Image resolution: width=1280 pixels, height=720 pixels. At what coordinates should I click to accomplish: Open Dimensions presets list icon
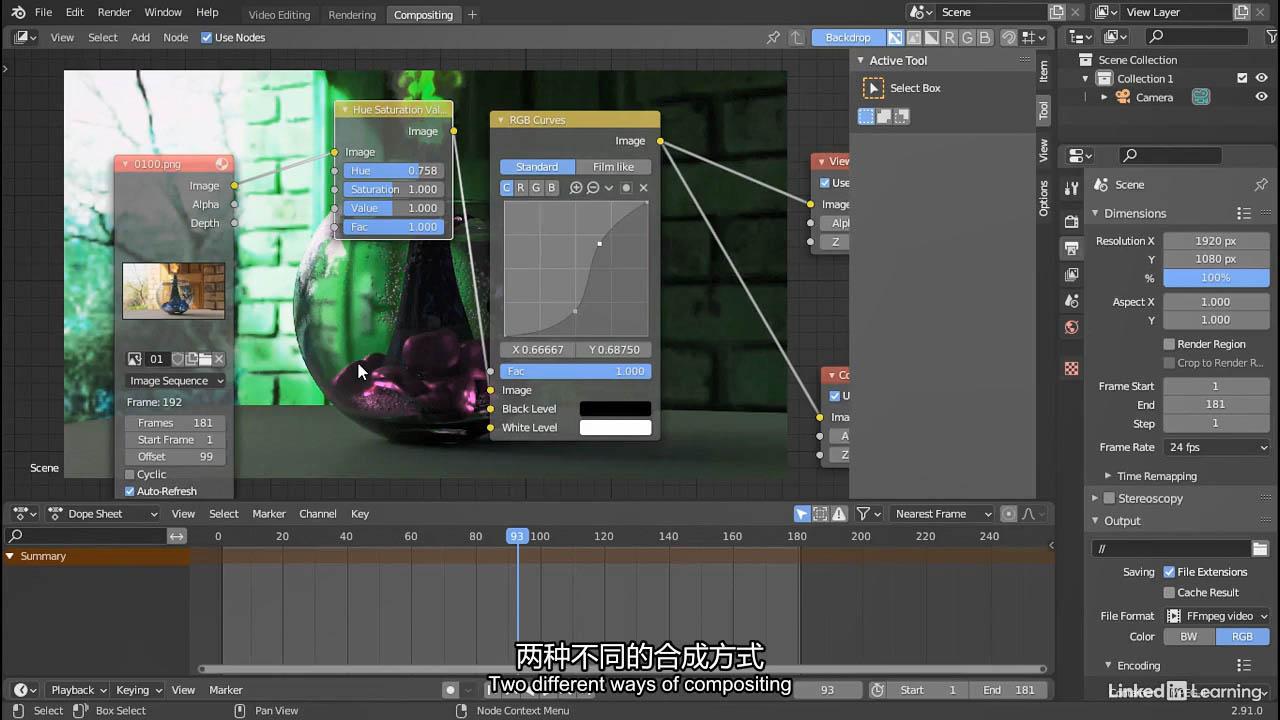[x=1244, y=213]
